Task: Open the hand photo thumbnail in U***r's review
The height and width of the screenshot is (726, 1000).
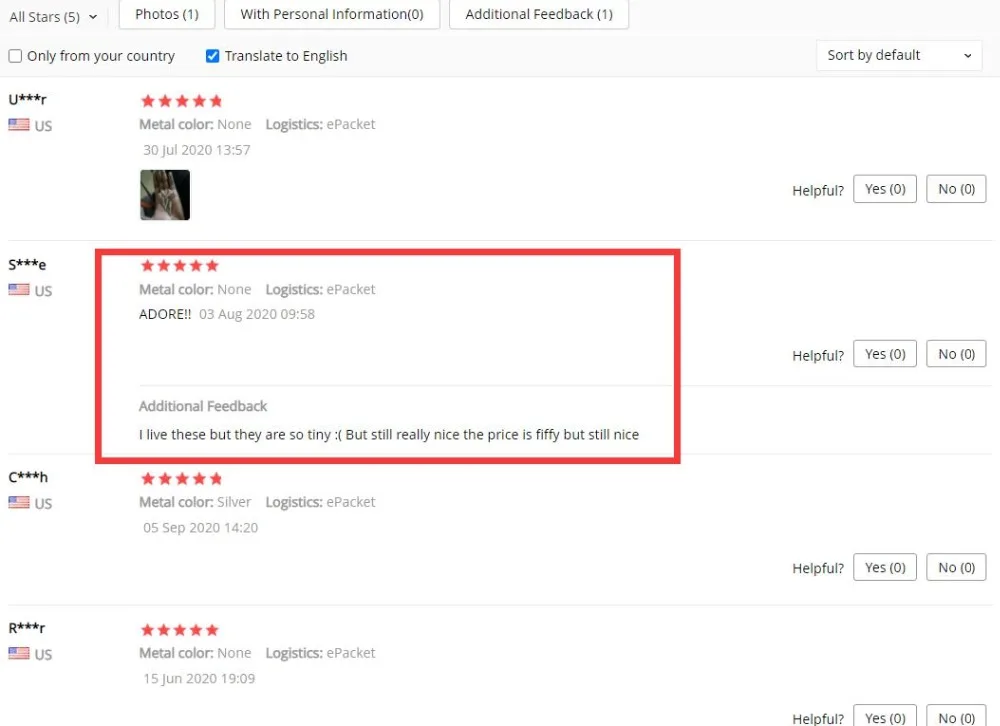Action: pos(165,195)
